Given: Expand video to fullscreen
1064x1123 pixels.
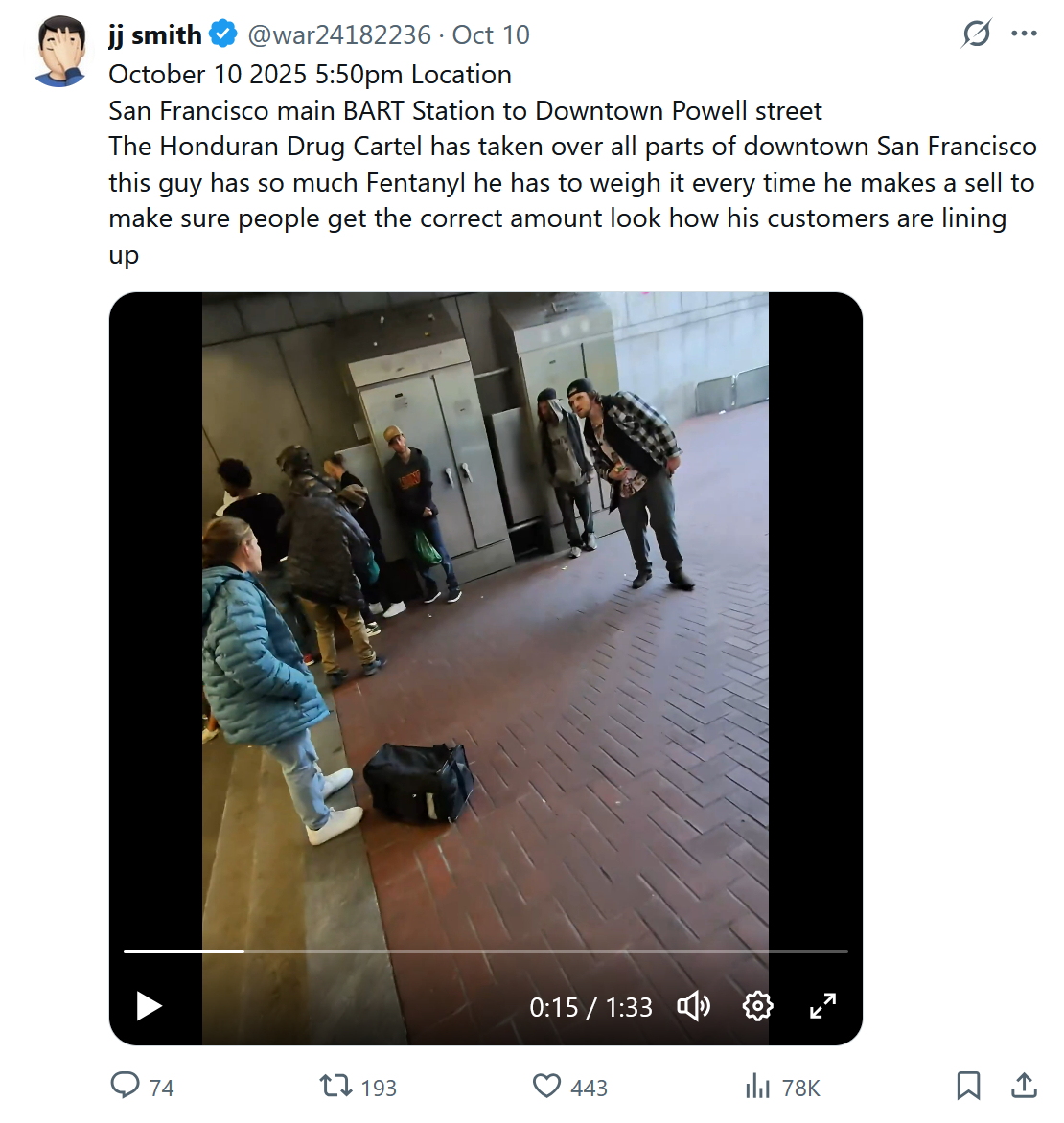Looking at the screenshot, I should click(822, 1006).
